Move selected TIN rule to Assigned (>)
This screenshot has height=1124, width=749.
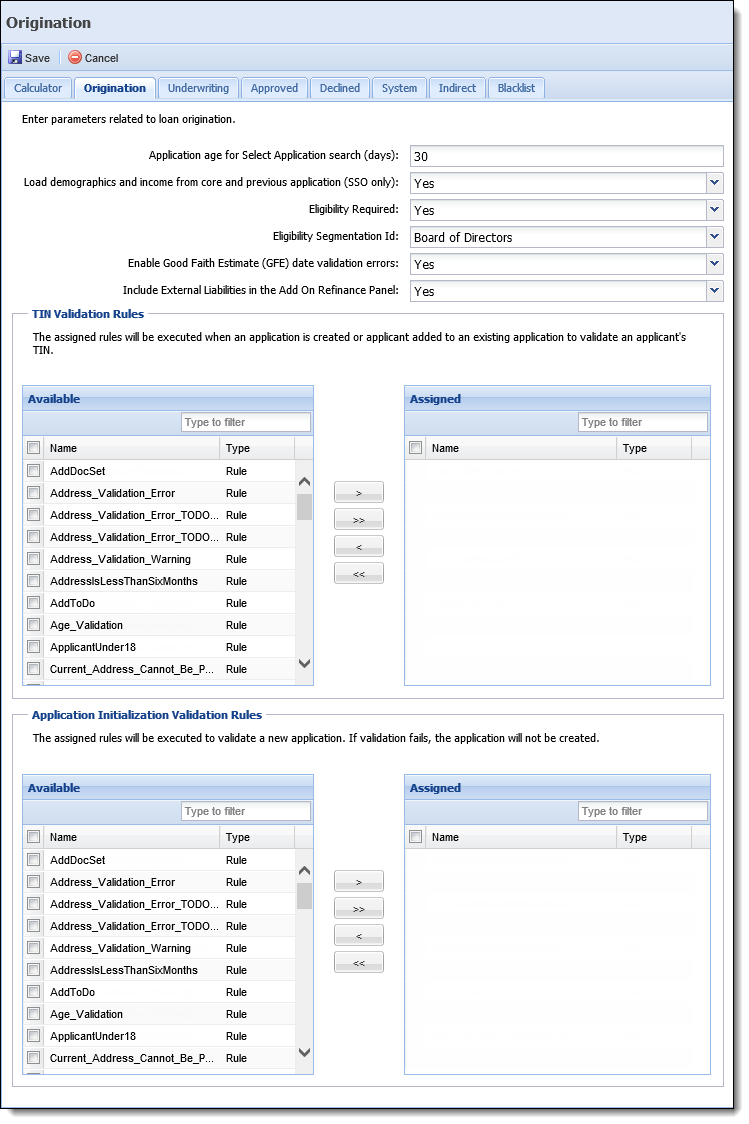[358, 492]
